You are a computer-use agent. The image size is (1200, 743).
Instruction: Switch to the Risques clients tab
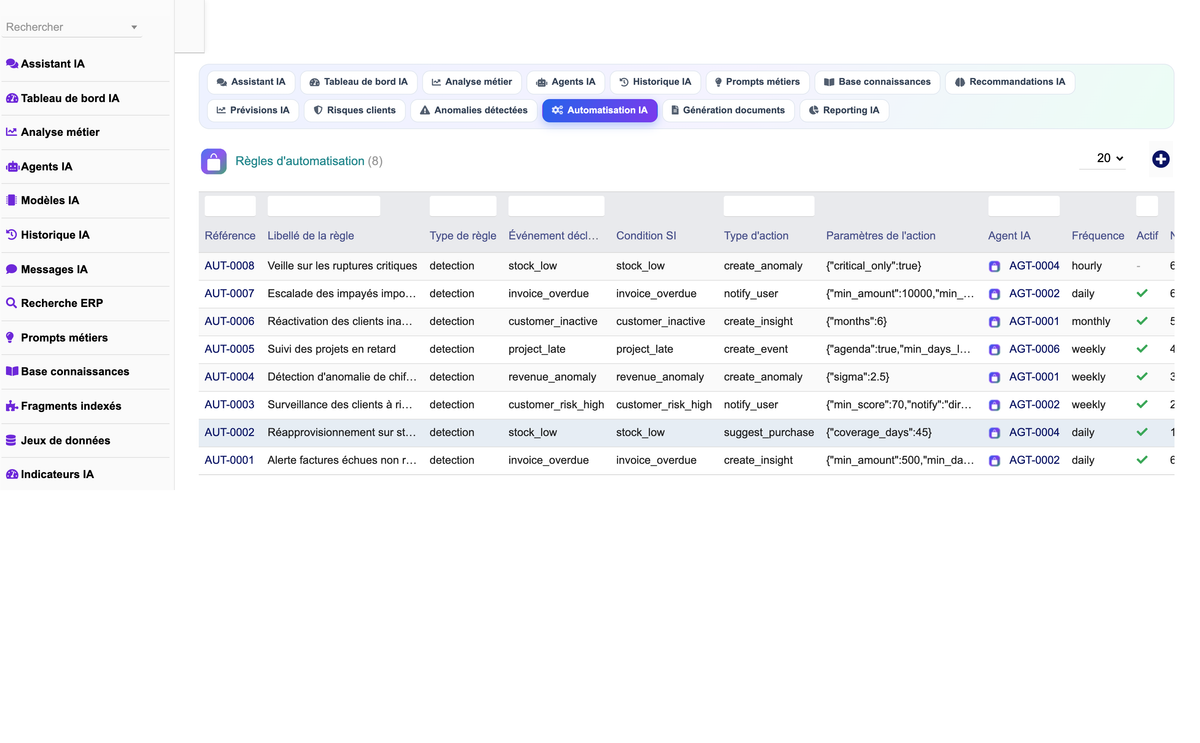pyautogui.click(x=355, y=110)
